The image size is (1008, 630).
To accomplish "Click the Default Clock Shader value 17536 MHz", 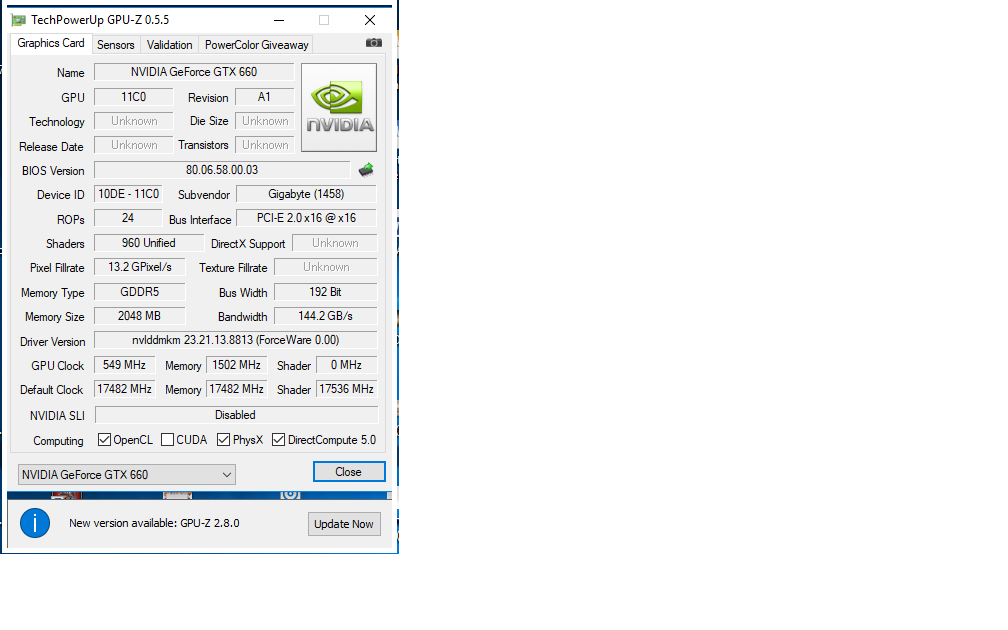I will pyautogui.click(x=346, y=389).
